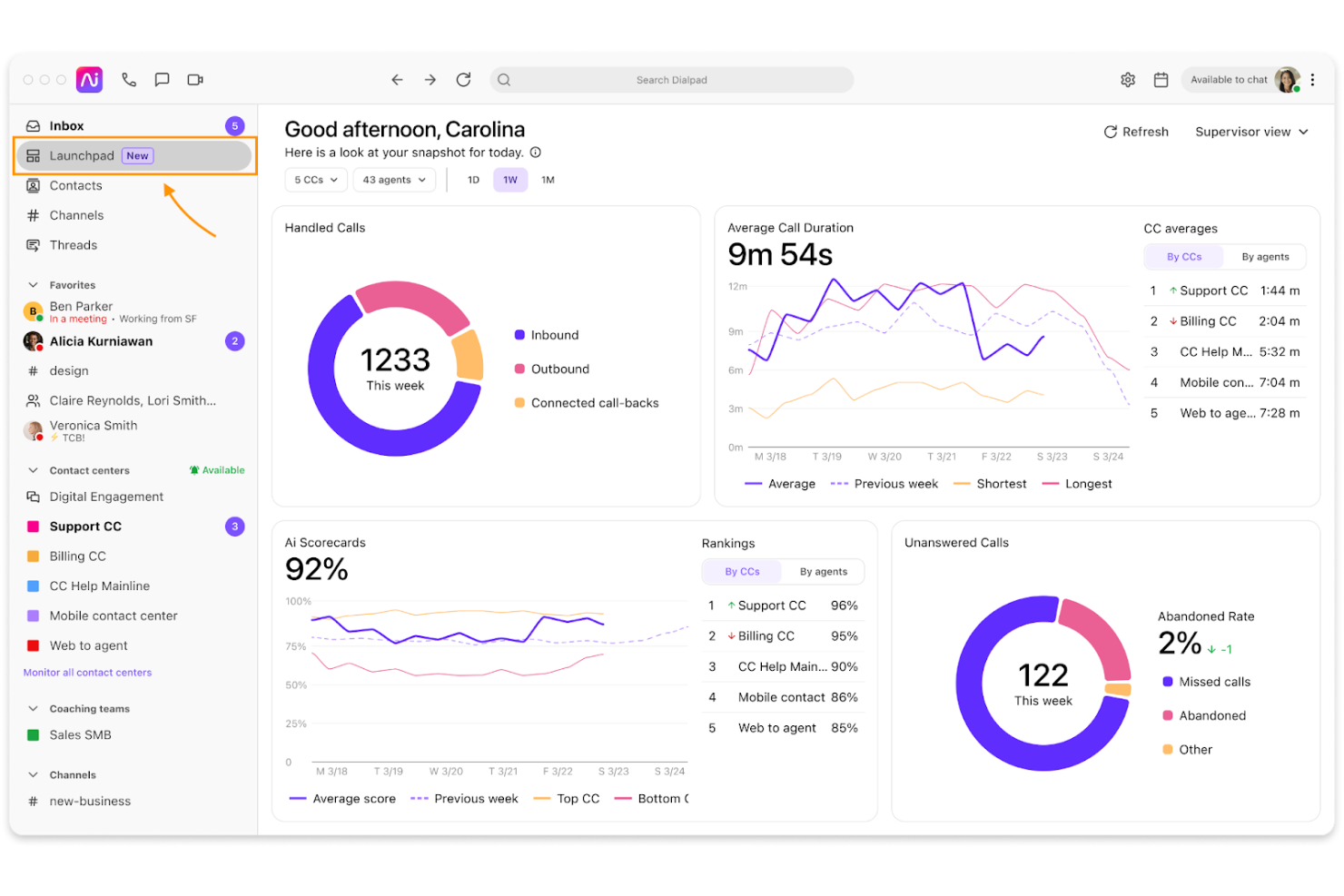Select the 1M time range
Screen dimensions: 1344x896
[x=548, y=180]
